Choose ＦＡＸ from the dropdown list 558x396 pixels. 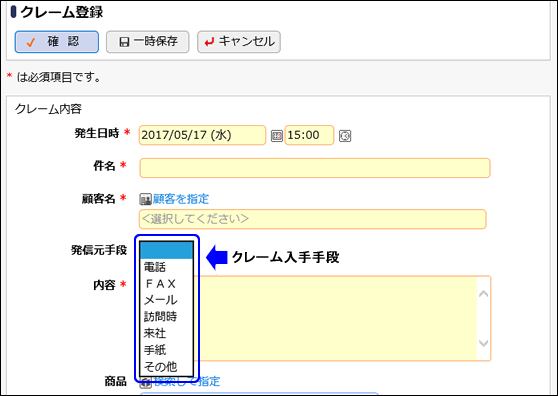tap(167, 284)
